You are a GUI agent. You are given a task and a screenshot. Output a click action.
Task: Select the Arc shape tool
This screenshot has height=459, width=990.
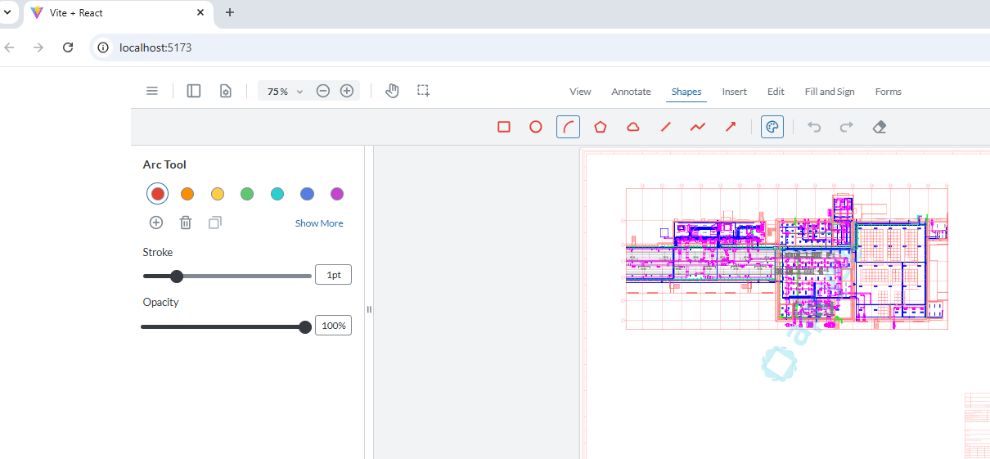568,127
